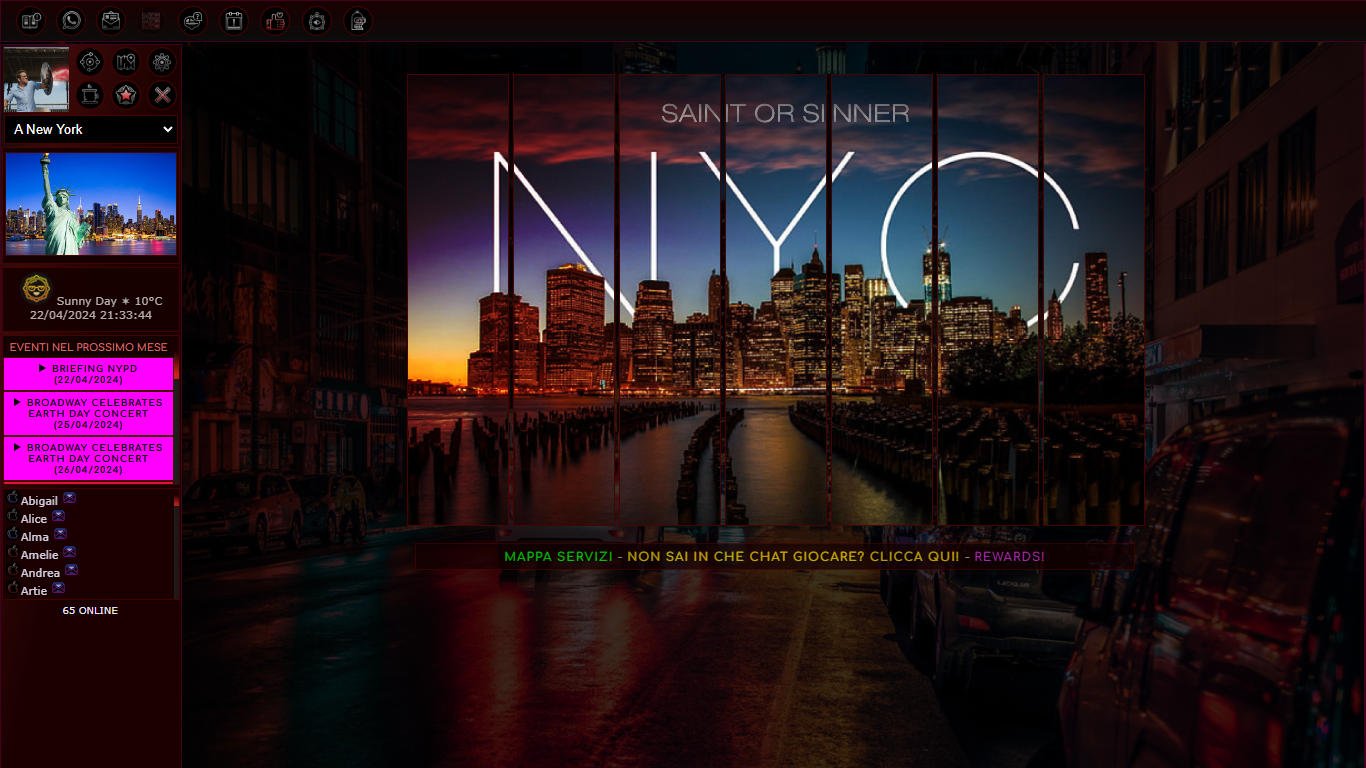Image resolution: width=1366 pixels, height=768 pixels.
Task: Open Abigail's profile from online list
Action: point(39,501)
